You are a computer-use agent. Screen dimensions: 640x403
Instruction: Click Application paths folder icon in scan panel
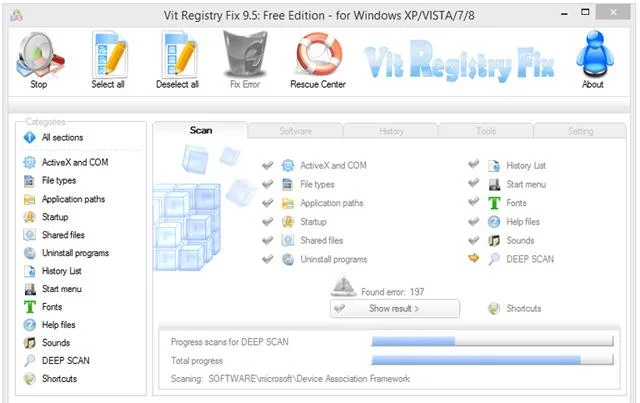click(288, 203)
